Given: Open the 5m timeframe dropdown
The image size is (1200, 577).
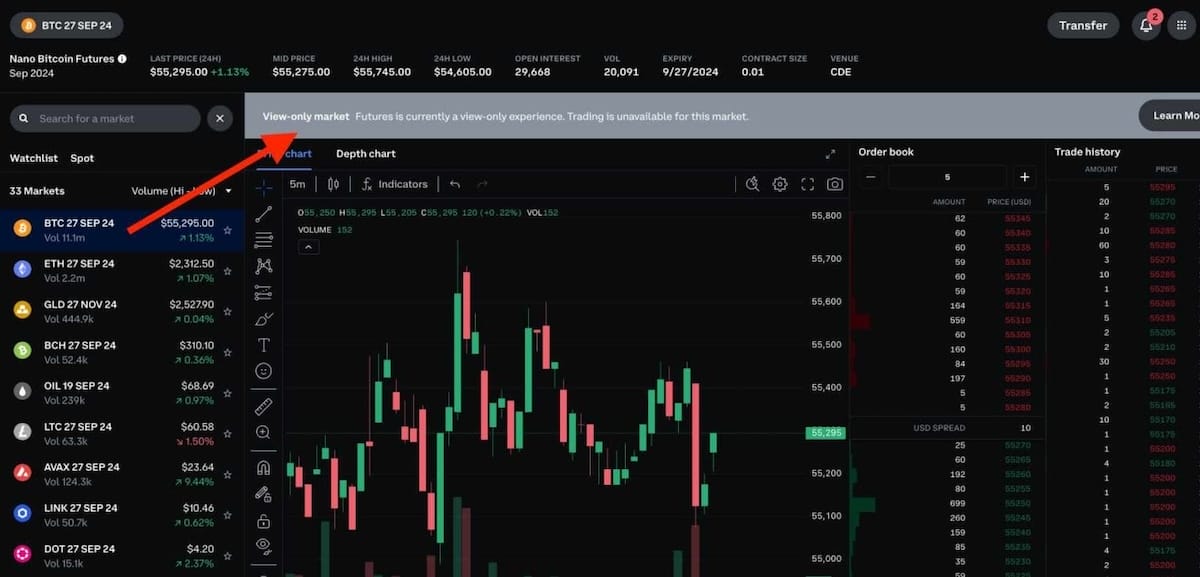Looking at the screenshot, I should coord(297,184).
